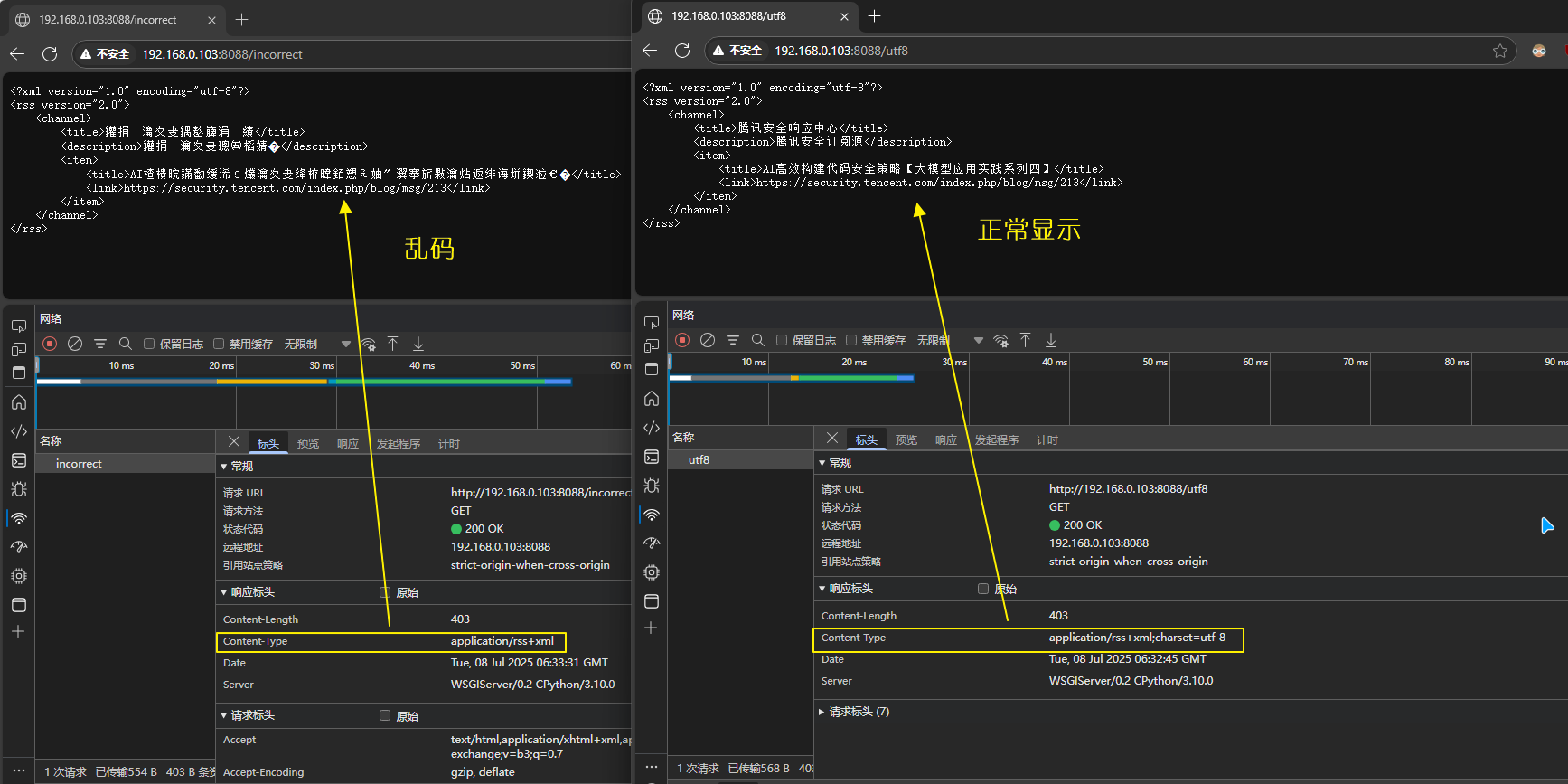
Task: Open new tab in the utf8 window
Action: [874, 15]
